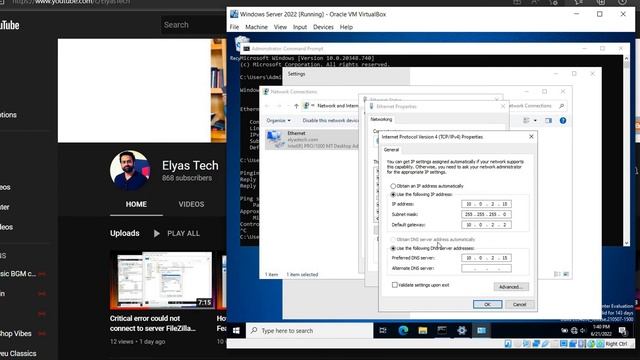The height and width of the screenshot is (360, 640).
Task: Open File Explorer from VM taskbar
Action: pyautogui.click(x=422, y=331)
